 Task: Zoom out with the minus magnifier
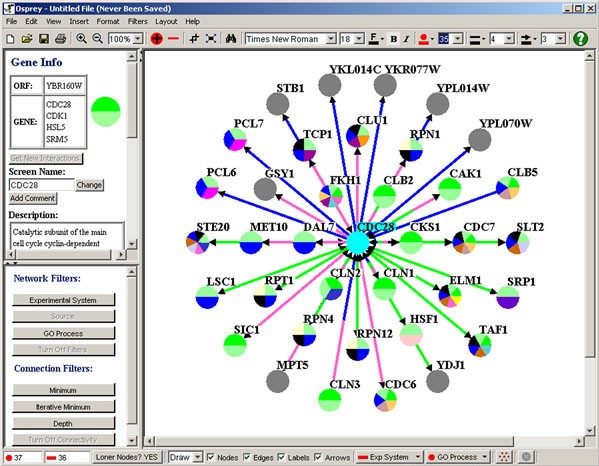point(97,39)
